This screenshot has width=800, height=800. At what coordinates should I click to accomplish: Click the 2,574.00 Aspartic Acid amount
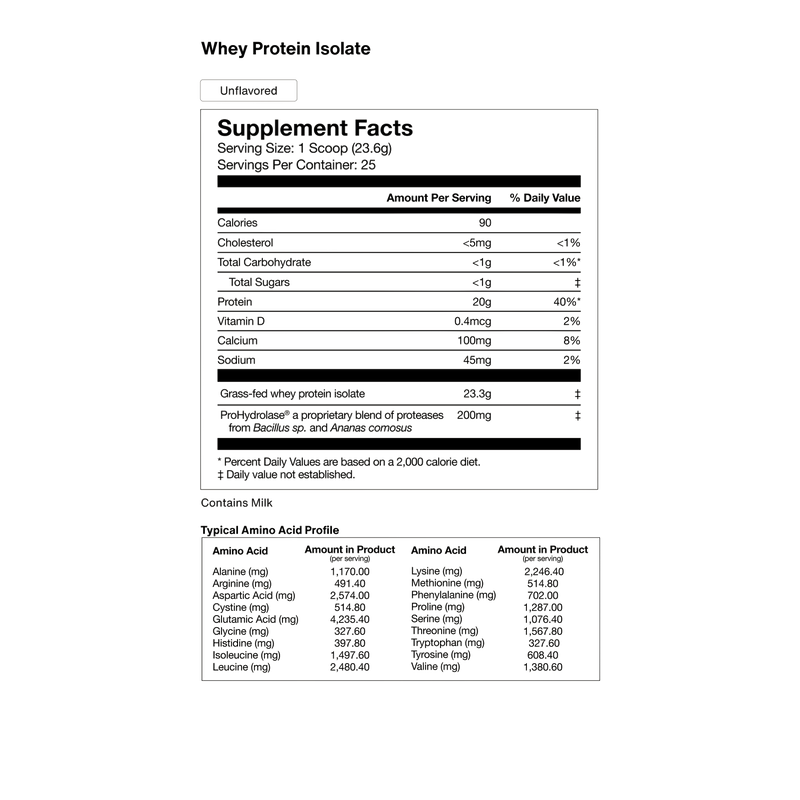[350, 595]
